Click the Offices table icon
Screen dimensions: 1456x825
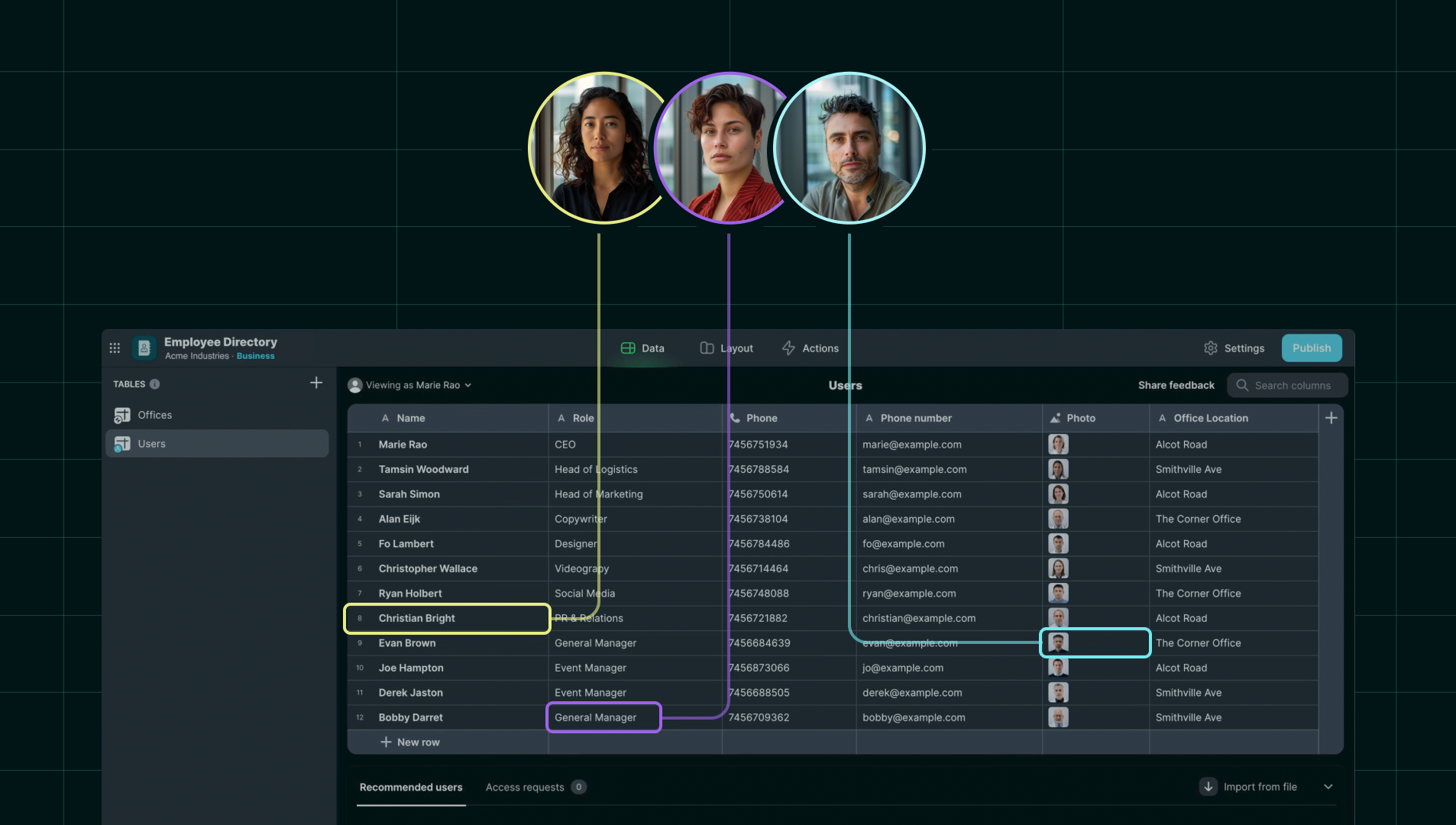click(122, 415)
